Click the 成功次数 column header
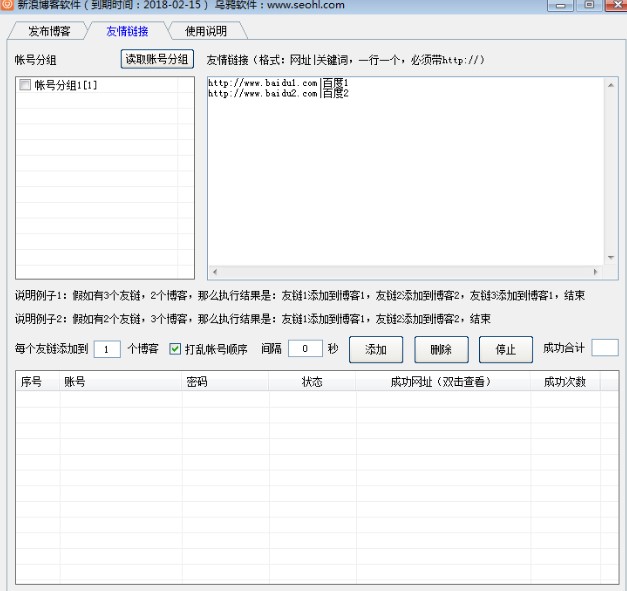The image size is (627, 591). point(564,382)
